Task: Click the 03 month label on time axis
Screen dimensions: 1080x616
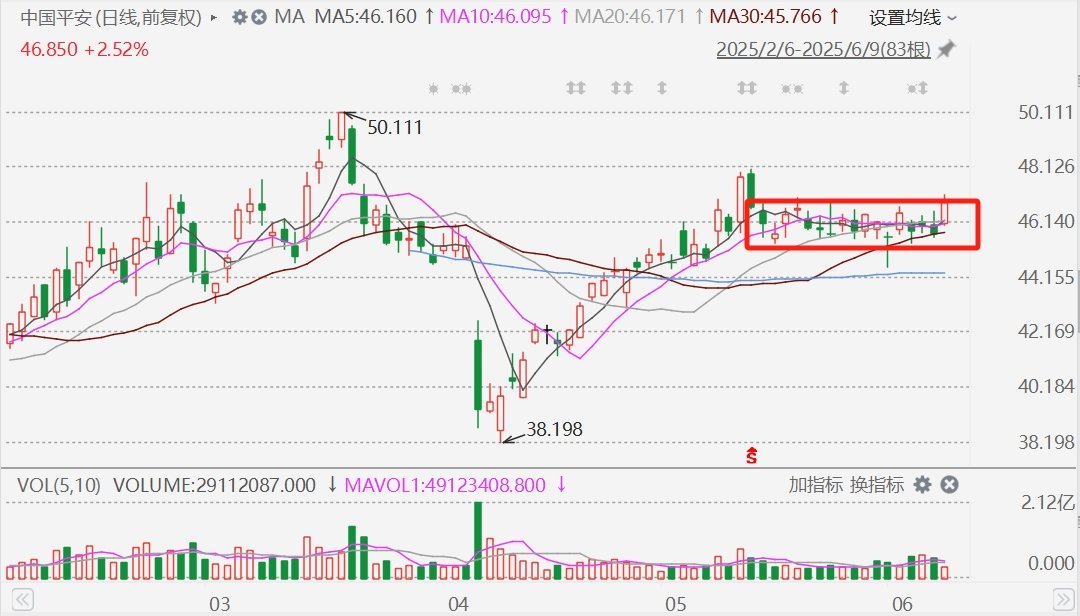Action: click(220, 604)
